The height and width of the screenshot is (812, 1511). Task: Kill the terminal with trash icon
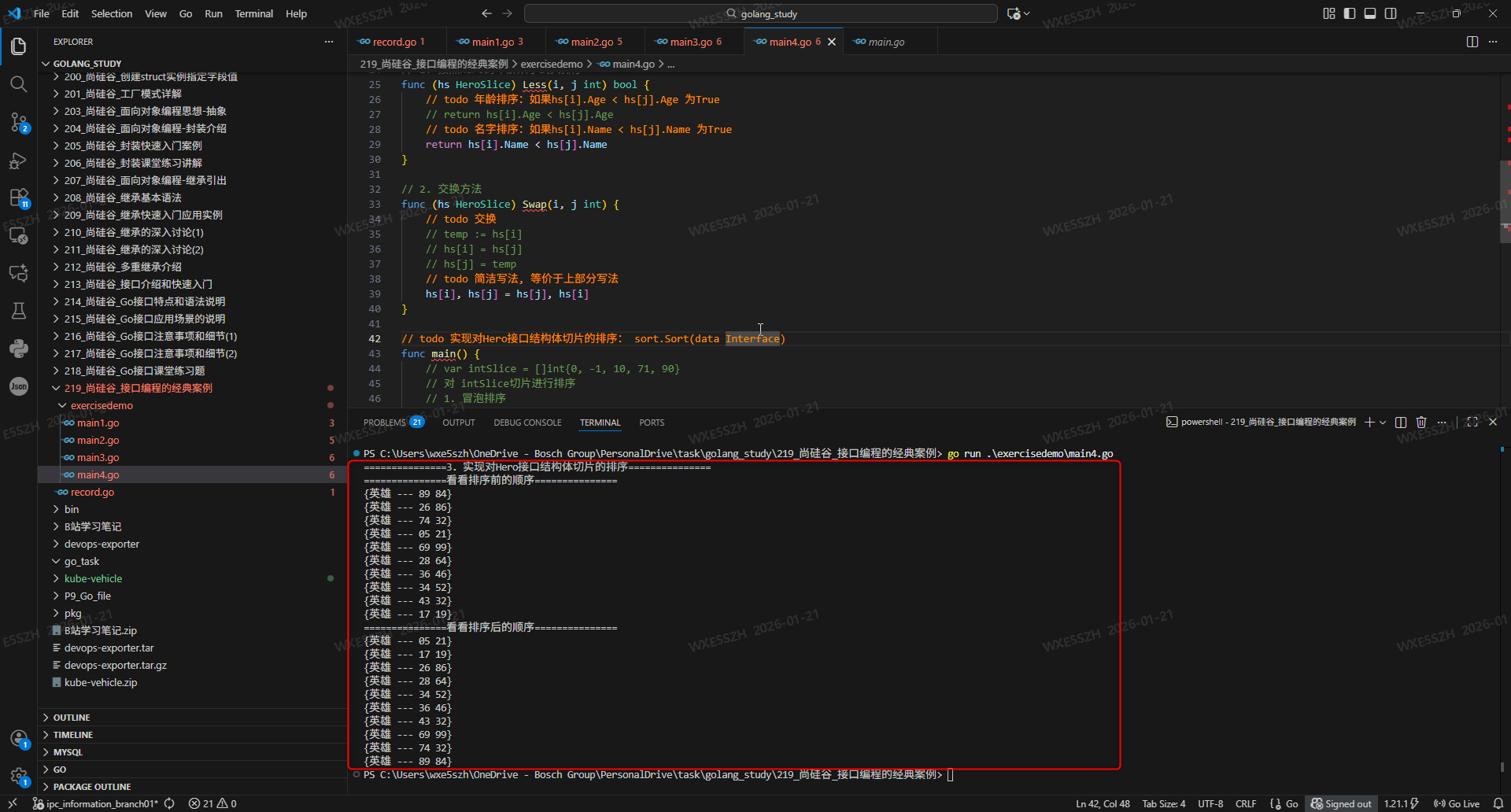pyautogui.click(x=1421, y=422)
